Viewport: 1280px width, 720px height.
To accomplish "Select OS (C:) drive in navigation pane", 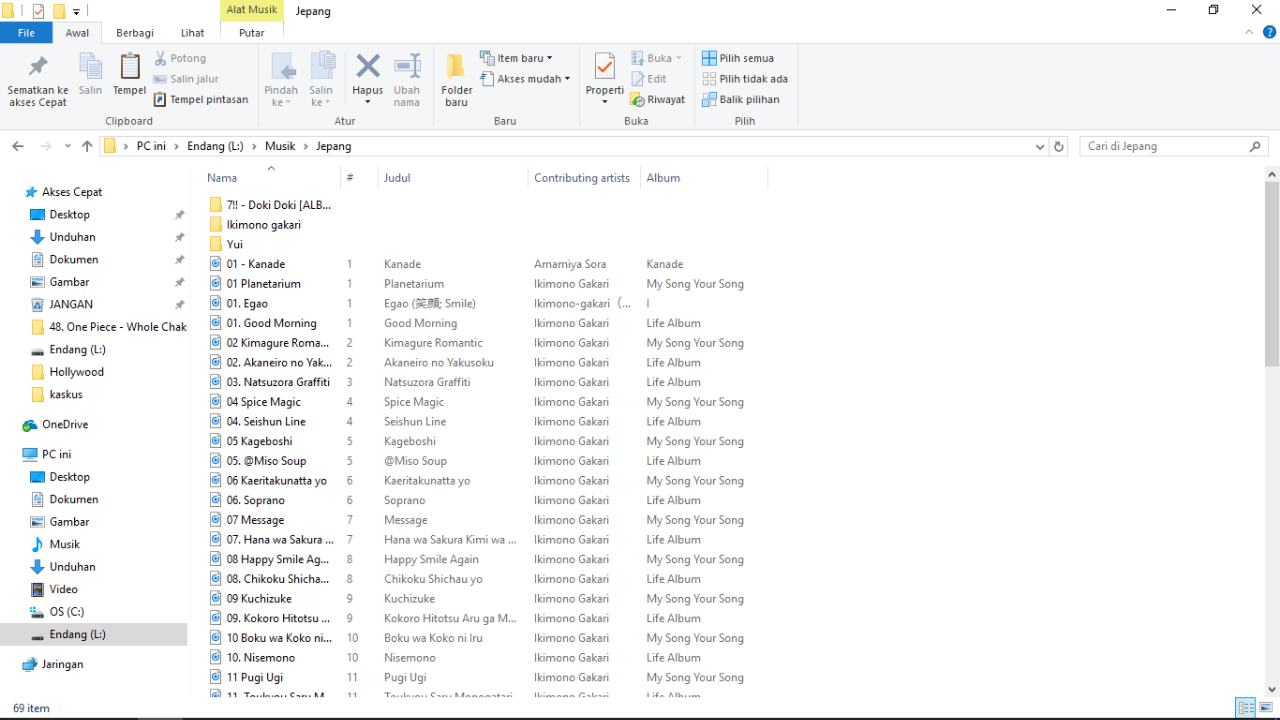I will click(67, 612).
